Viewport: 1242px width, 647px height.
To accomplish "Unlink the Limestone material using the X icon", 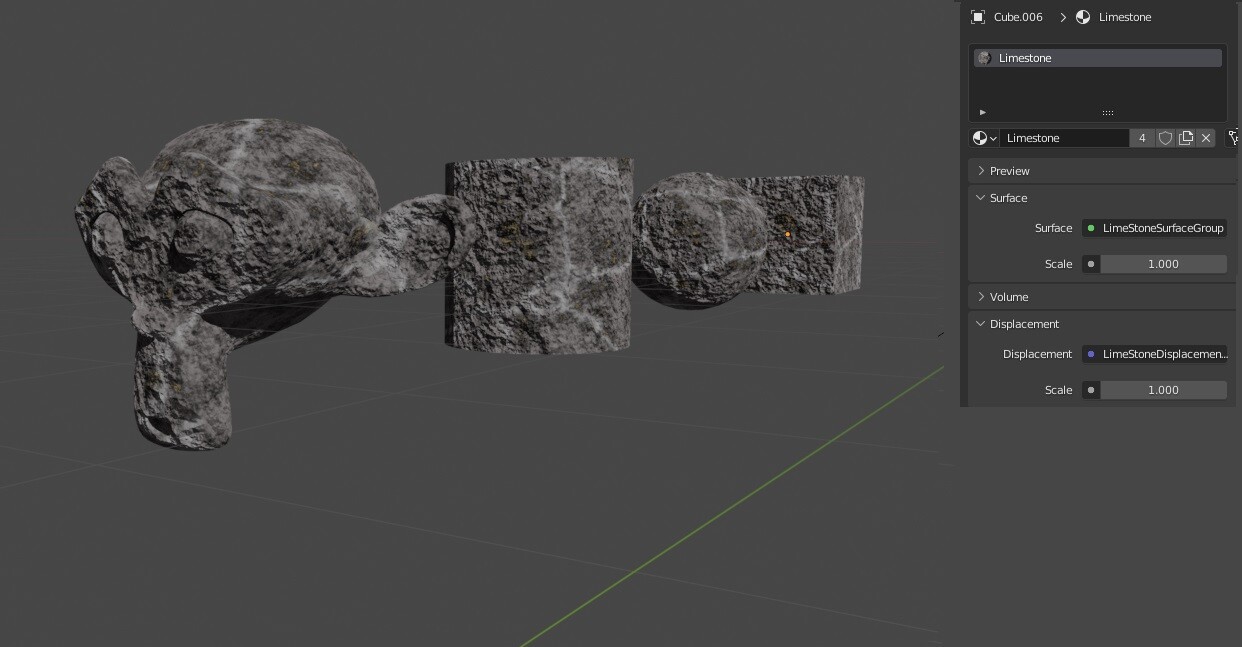I will point(1205,138).
